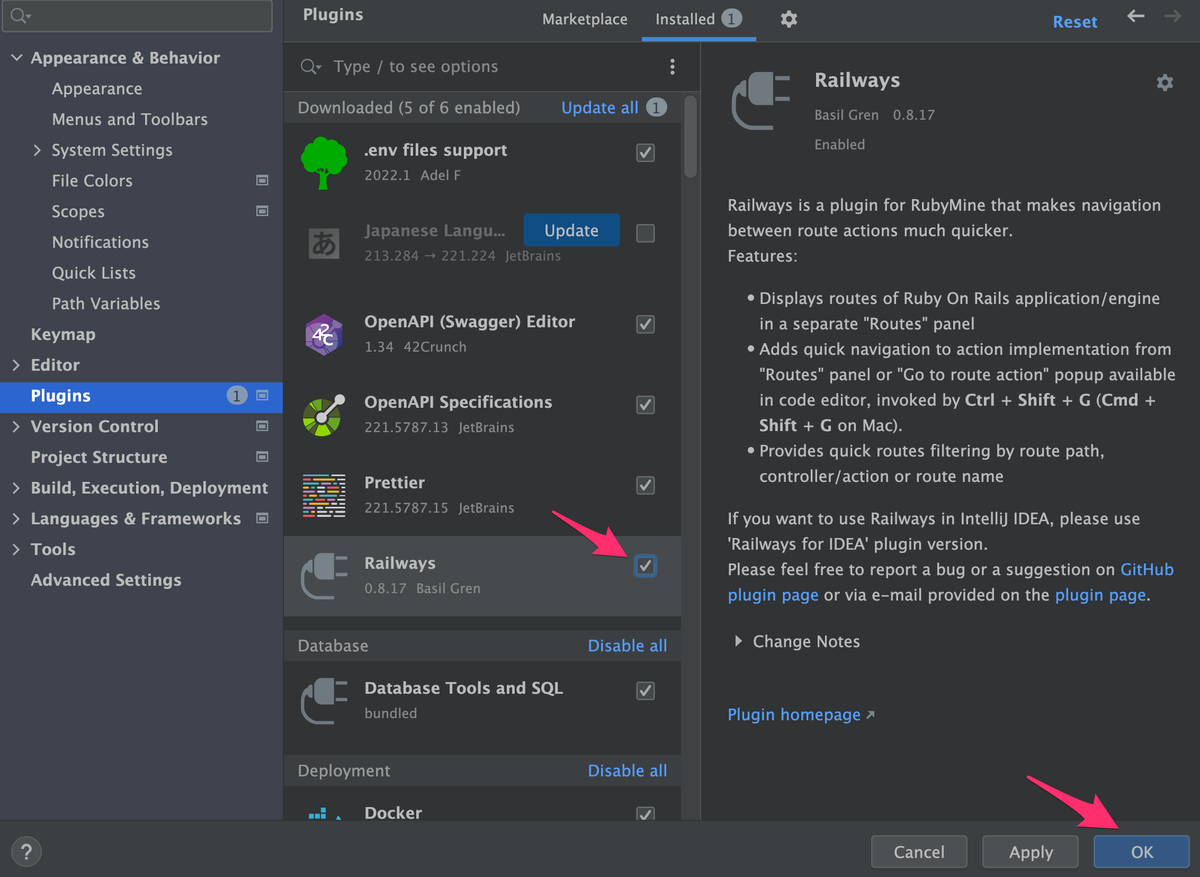Click the .env files support tree icon
Viewport: 1200px width, 877px height.
point(324,162)
